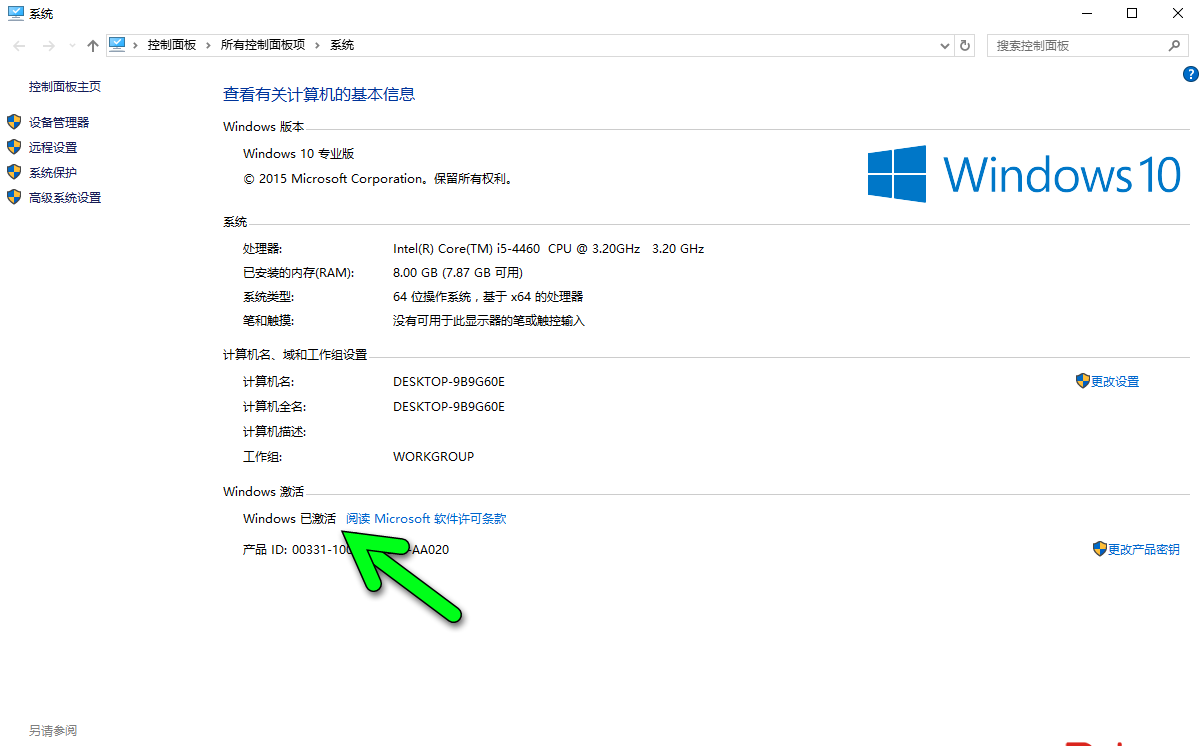This screenshot has height=746, width=1201.
Task: Click the up arrow to go up a level
Action: point(92,45)
